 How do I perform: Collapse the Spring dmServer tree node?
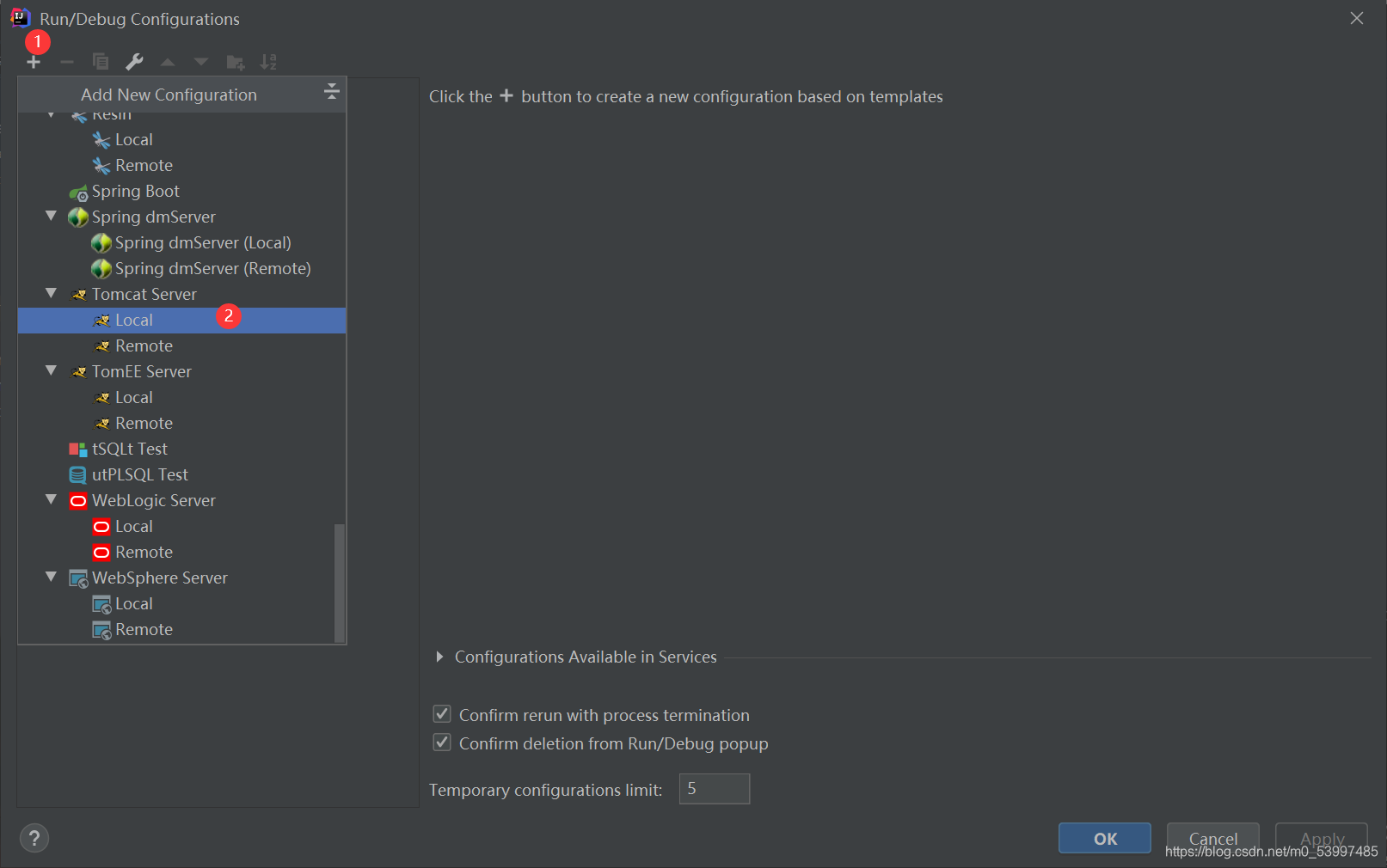point(52,216)
